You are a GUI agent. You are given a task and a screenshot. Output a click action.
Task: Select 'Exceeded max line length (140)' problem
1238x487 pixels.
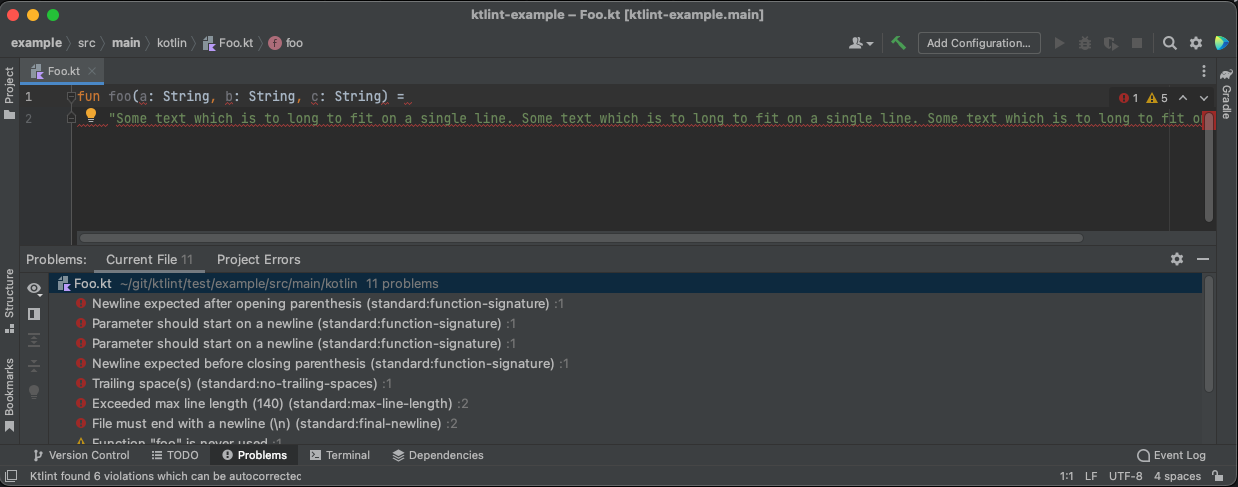[273, 403]
